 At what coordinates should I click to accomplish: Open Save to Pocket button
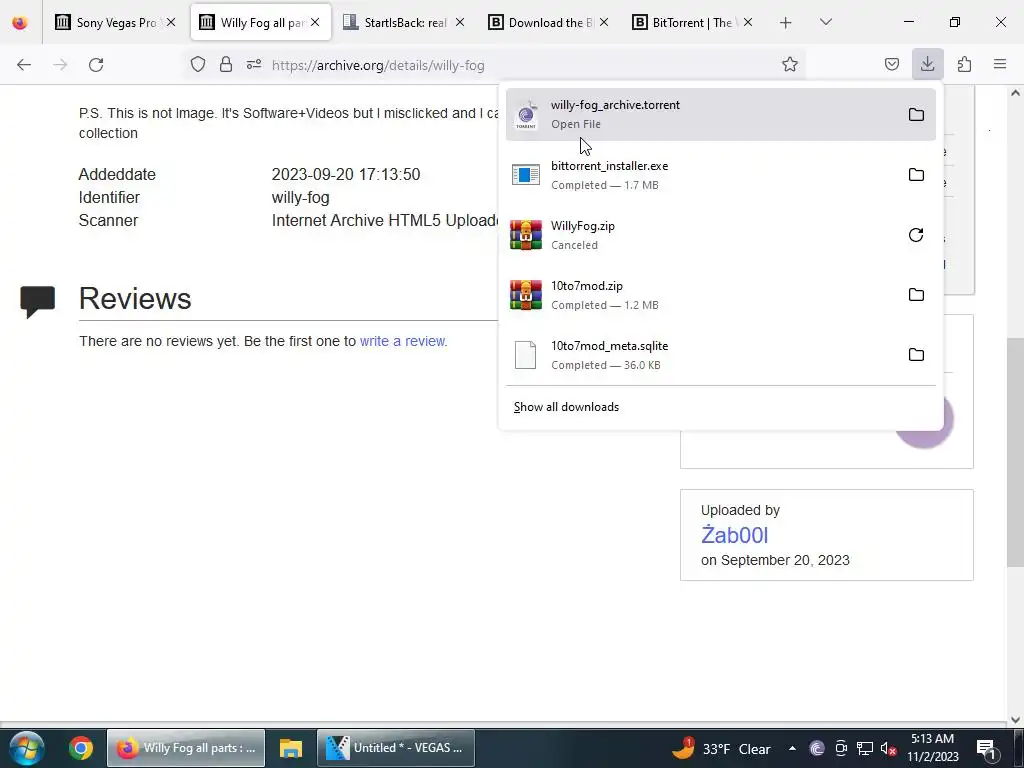tap(891, 64)
